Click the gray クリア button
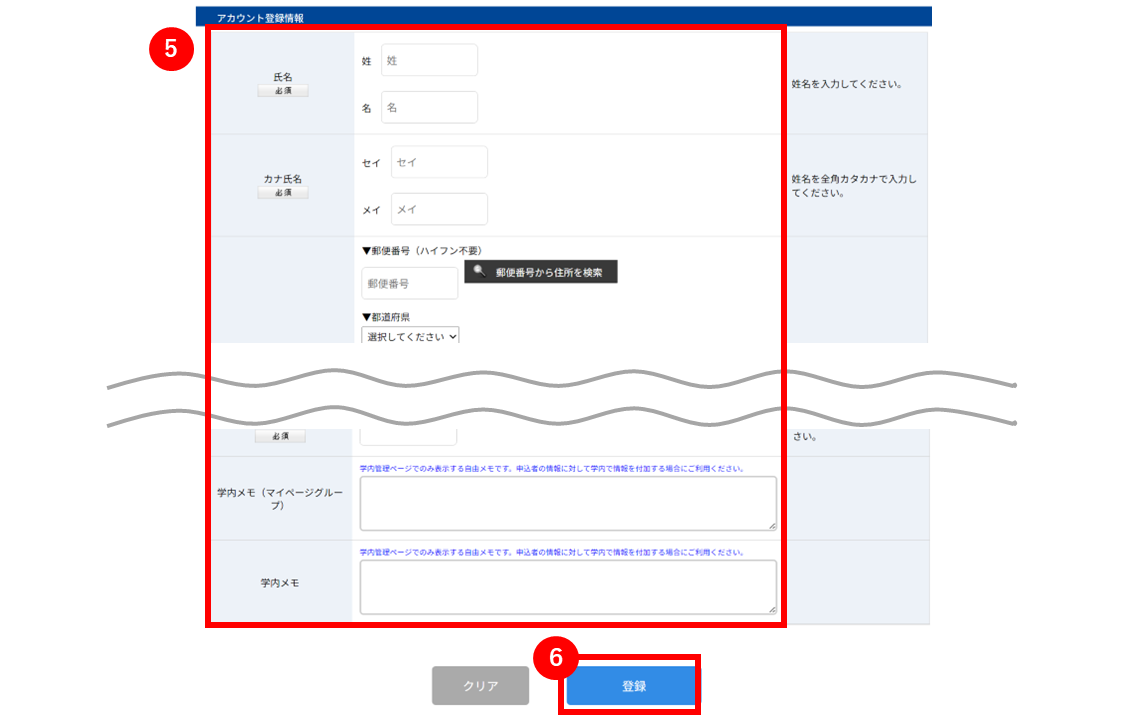This screenshot has height=720, width=1133. point(481,685)
